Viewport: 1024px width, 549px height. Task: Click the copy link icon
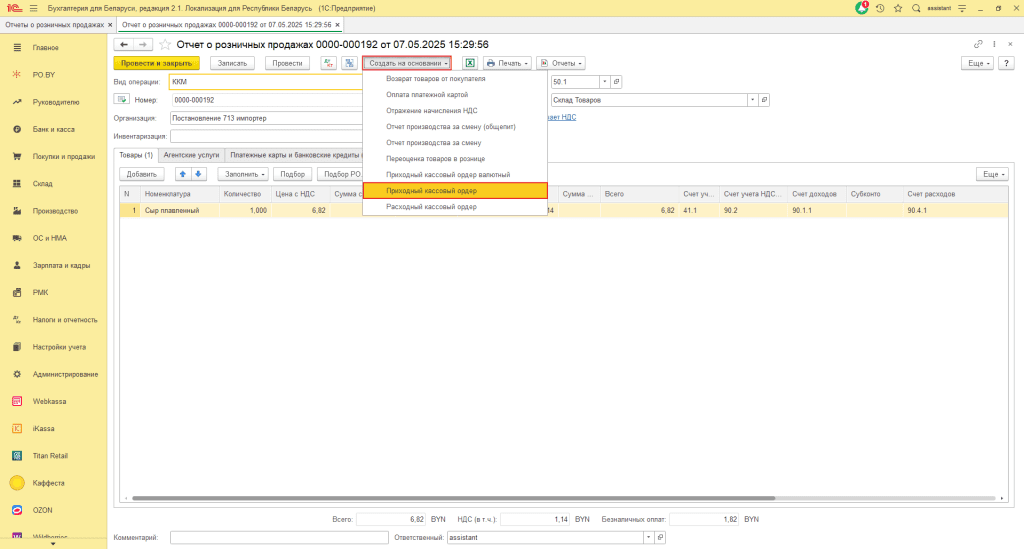tap(978, 45)
